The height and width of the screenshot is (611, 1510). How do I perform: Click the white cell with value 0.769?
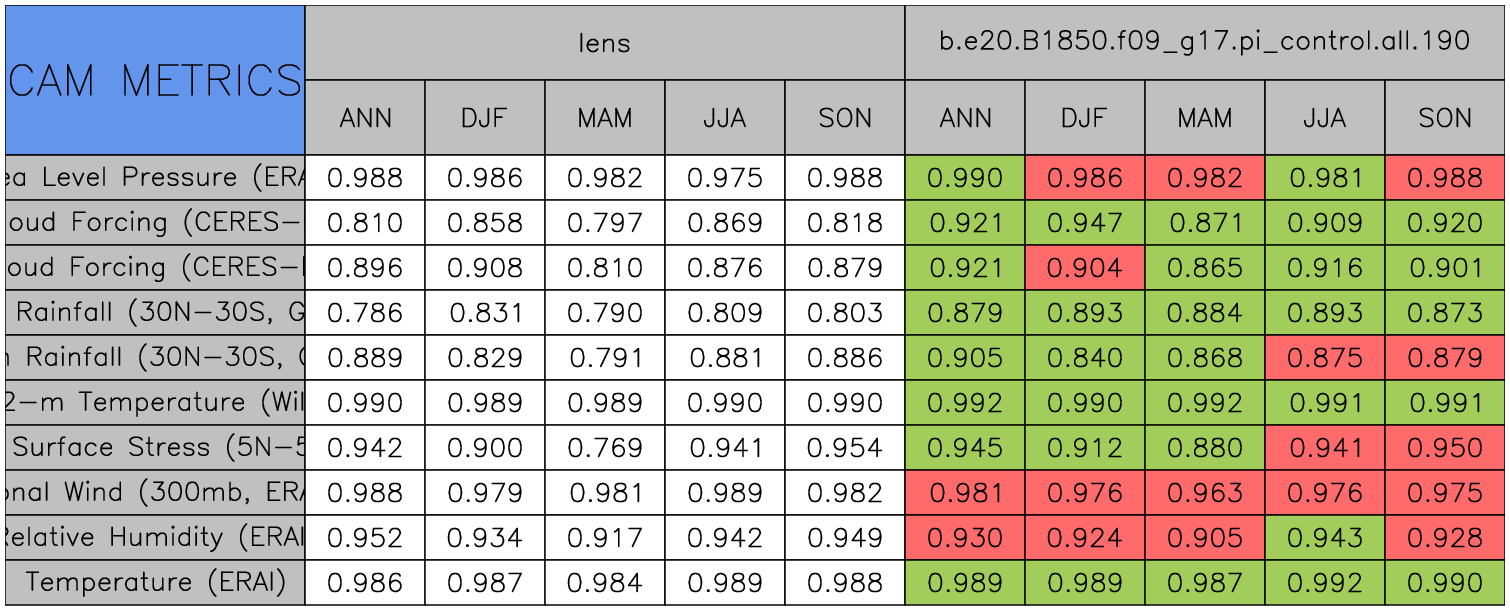[604, 448]
